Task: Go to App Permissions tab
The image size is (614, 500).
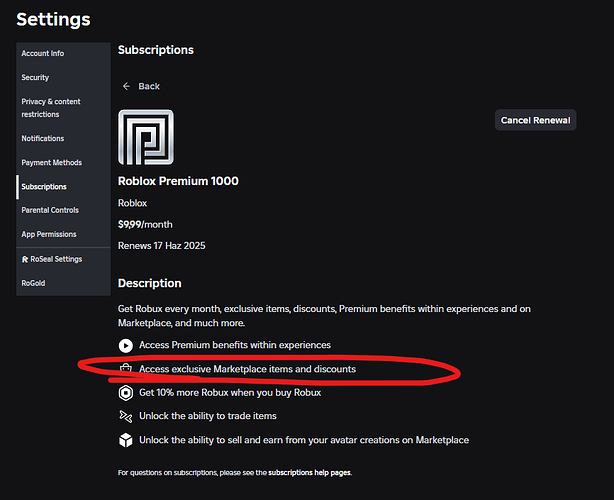Action: 48,234
